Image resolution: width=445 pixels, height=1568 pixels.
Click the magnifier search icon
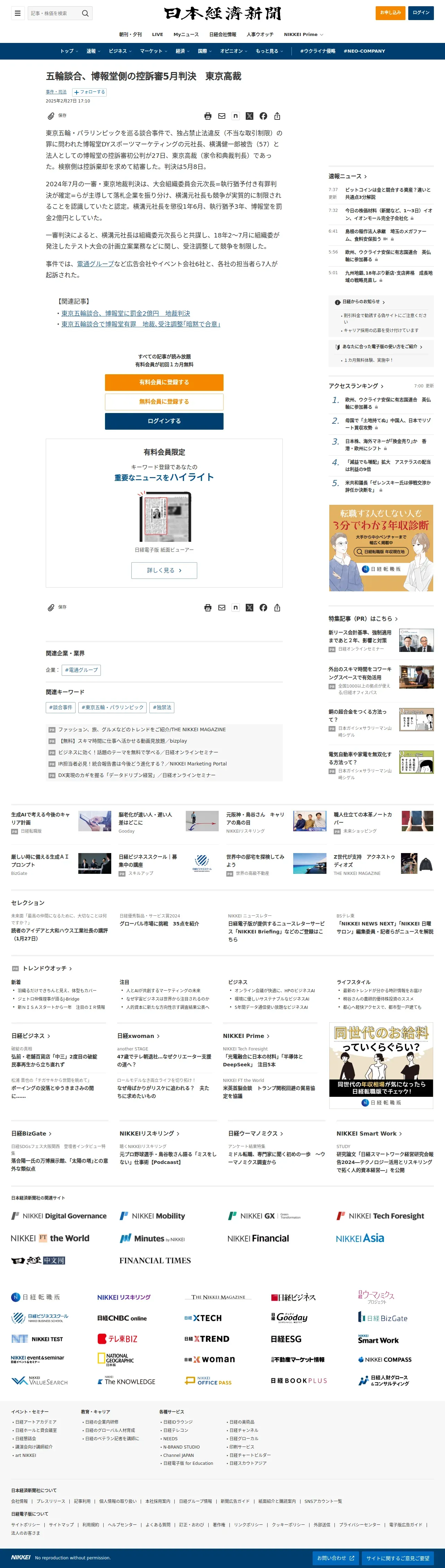click(x=85, y=13)
